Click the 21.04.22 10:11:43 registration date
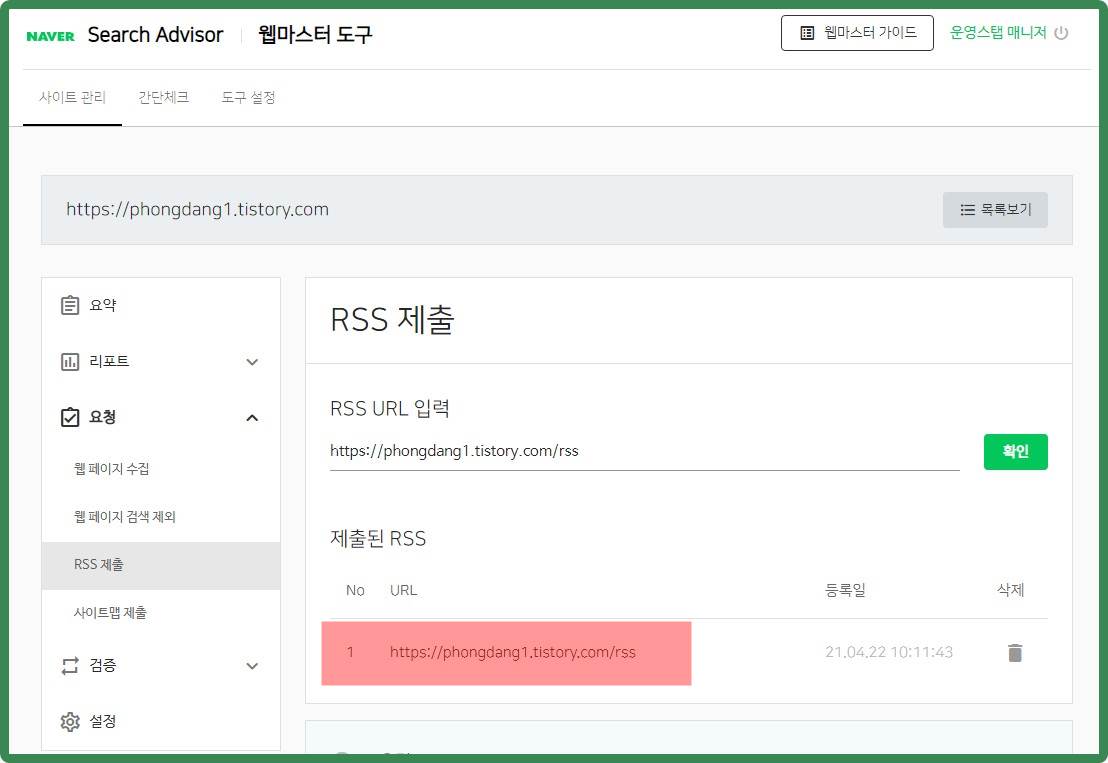Screen dimensions: 1108x763 (889, 652)
